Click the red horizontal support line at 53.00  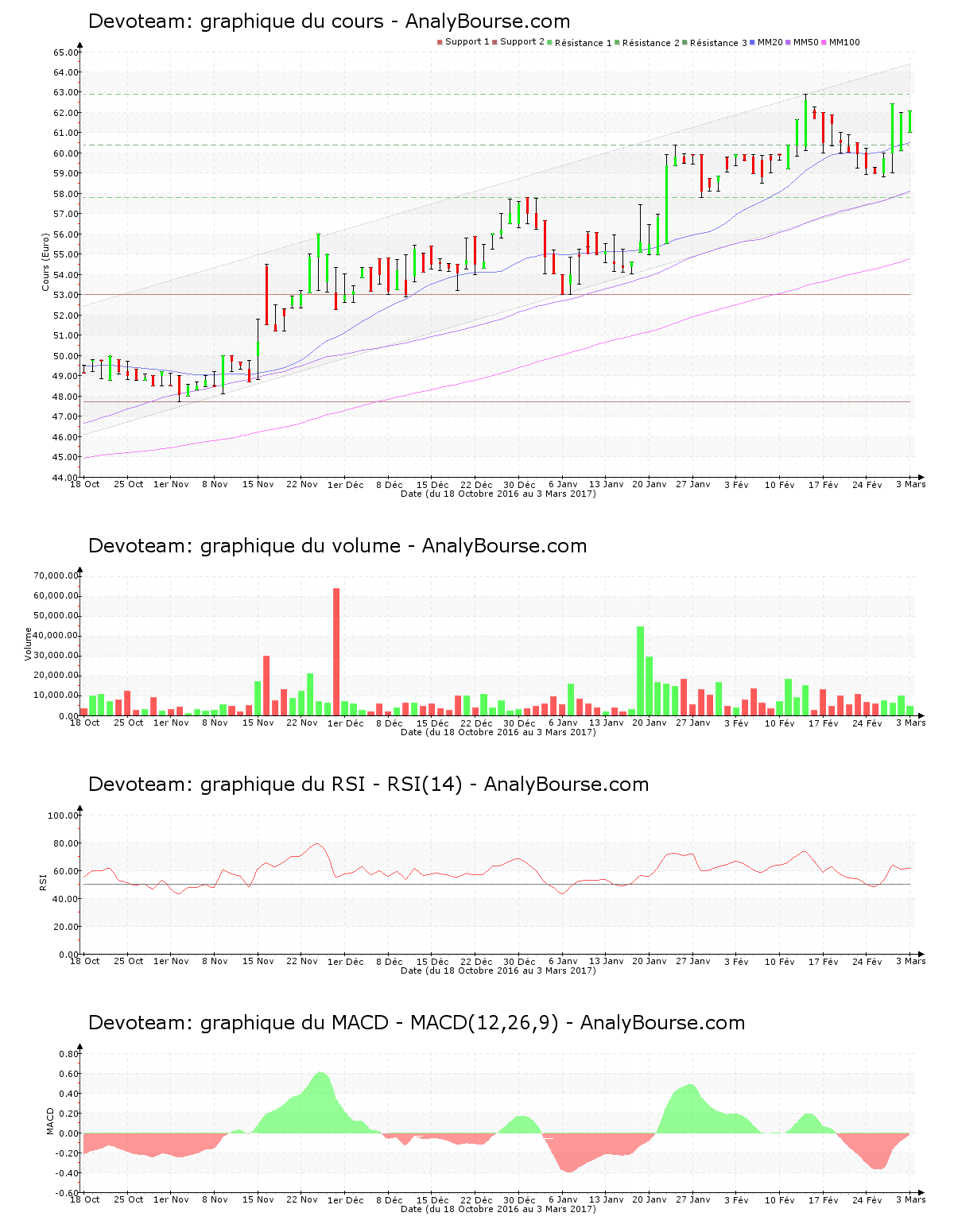coord(498,295)
